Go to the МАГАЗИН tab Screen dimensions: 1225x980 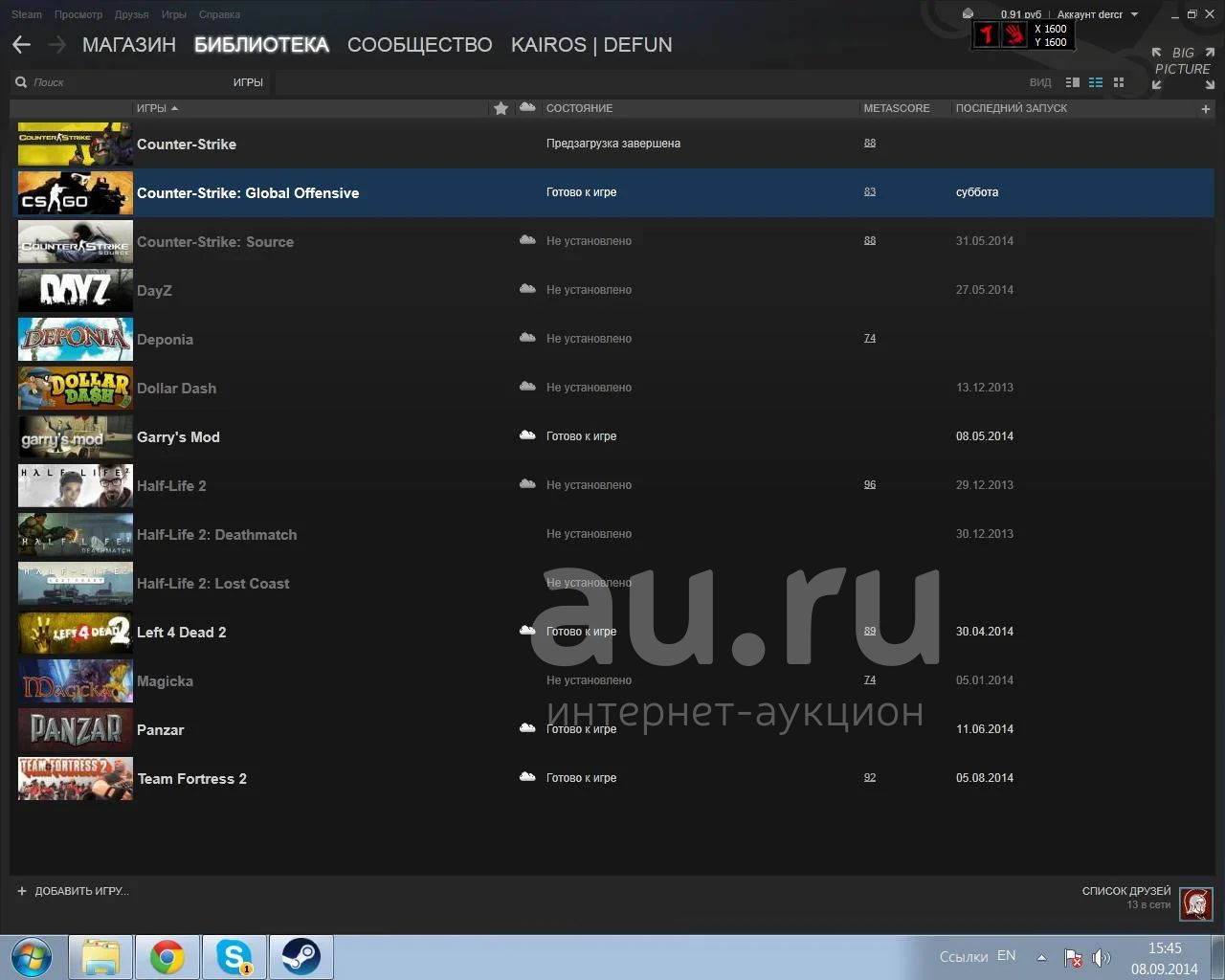tap(129, 45)
